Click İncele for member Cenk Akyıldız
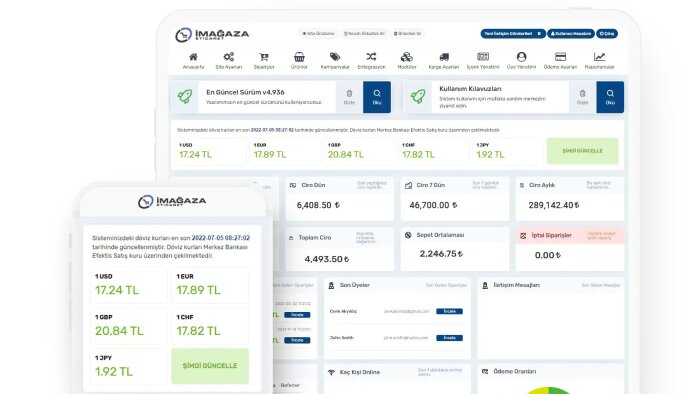Image resolution: width=700 pixels, height=394 pixels. pyautogui.click(x=449, y=311)
